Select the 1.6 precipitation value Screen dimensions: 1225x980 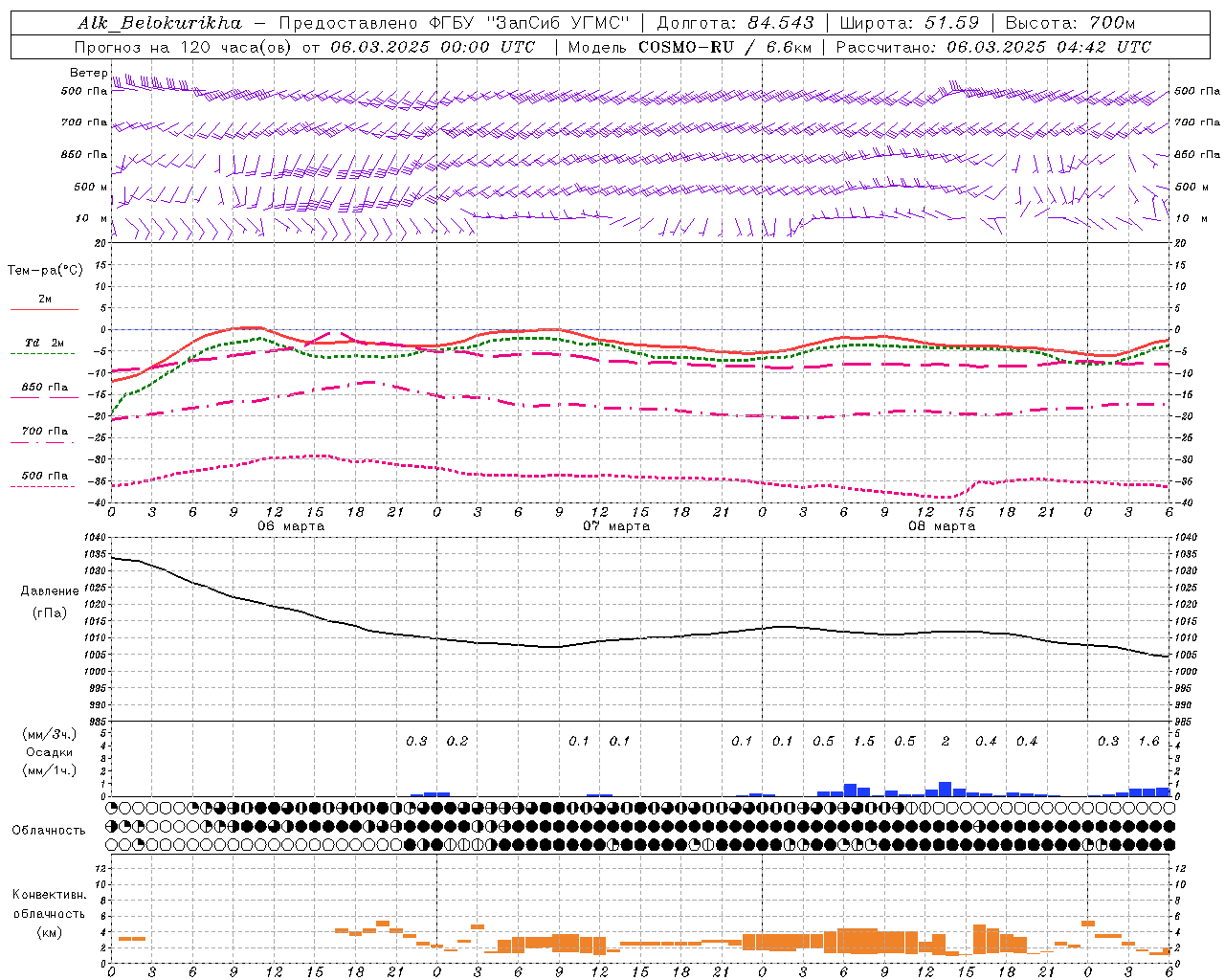pyautogui.click(x=1148, y=741)
